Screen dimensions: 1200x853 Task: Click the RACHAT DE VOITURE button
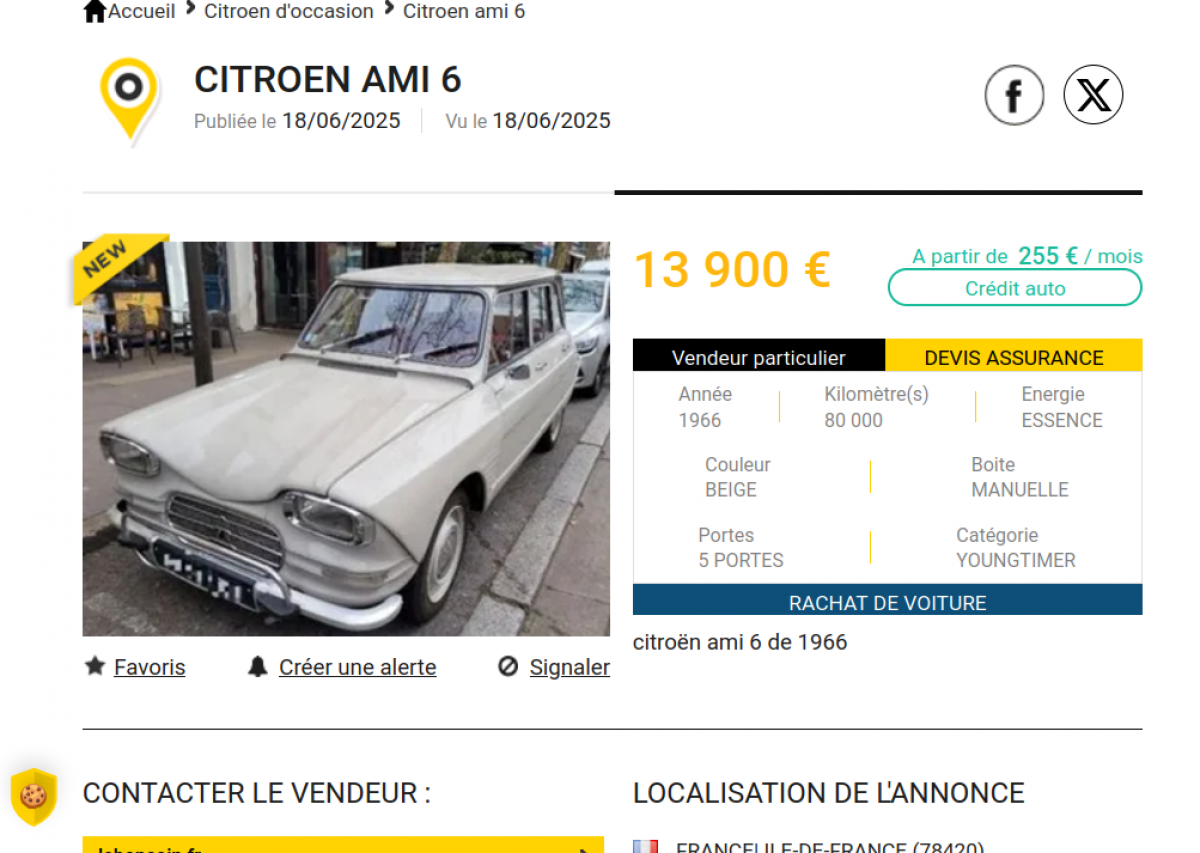(888, 602)
